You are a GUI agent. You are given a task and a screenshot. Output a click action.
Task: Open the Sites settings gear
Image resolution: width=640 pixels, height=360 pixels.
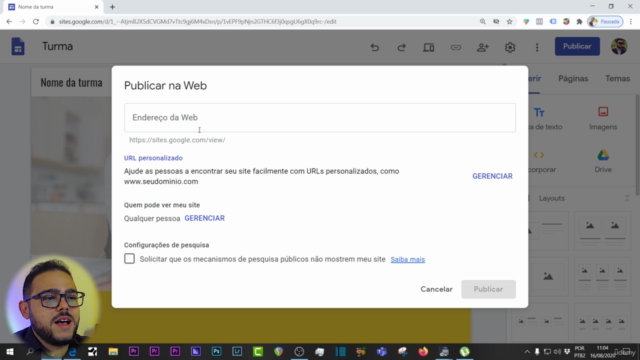pyautogui.click(x=510, y=47)
